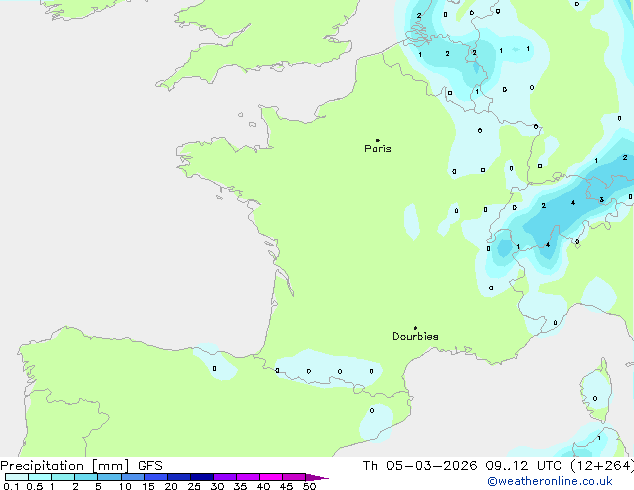Viewport: 634px width, 490px height.
Task: Pick the 0.1–0.5 mm legend swatch
Action: [17, 477]
